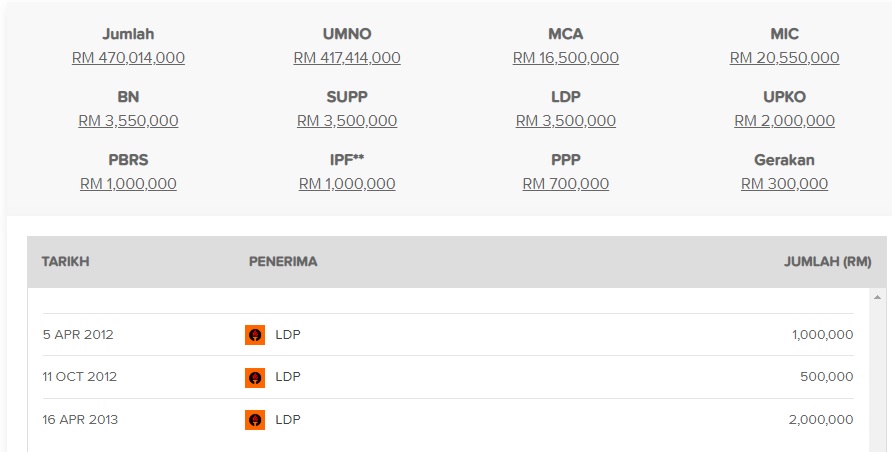Click the LDP icon in the 5 Apr 2012 row

pyautogui.click(x=255, y=335)
